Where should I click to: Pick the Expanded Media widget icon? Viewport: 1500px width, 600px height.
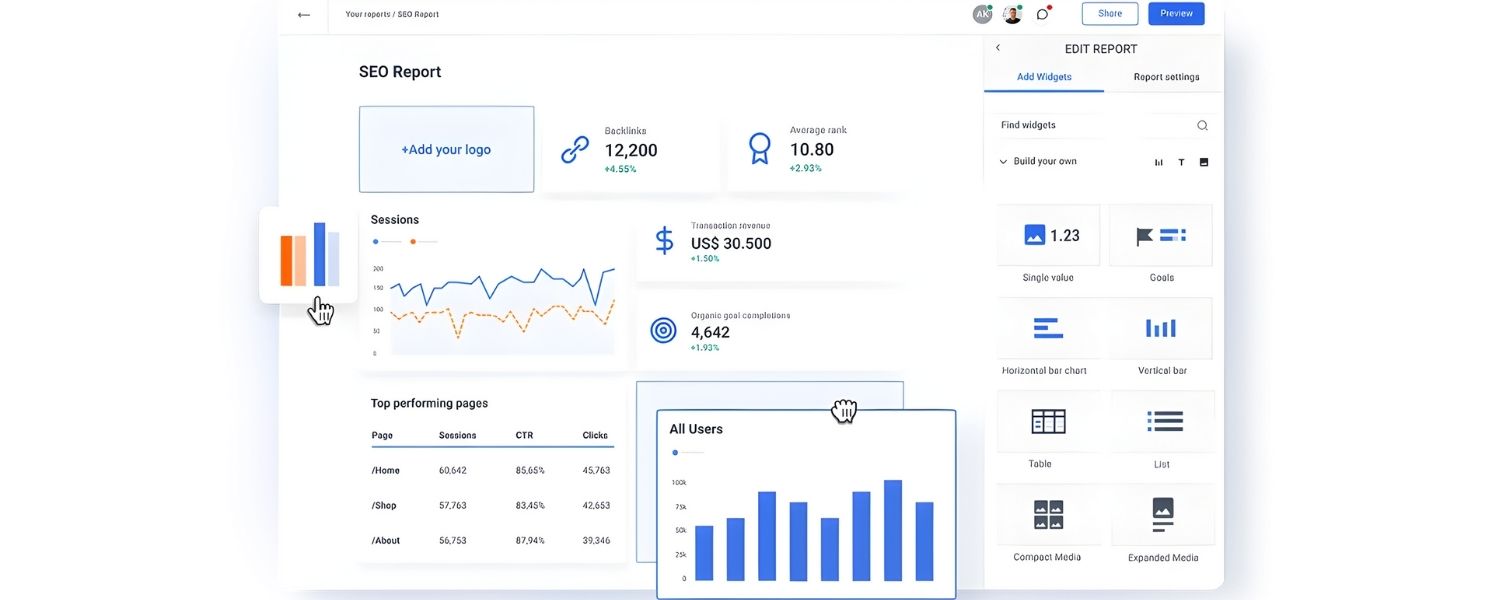1161,514
